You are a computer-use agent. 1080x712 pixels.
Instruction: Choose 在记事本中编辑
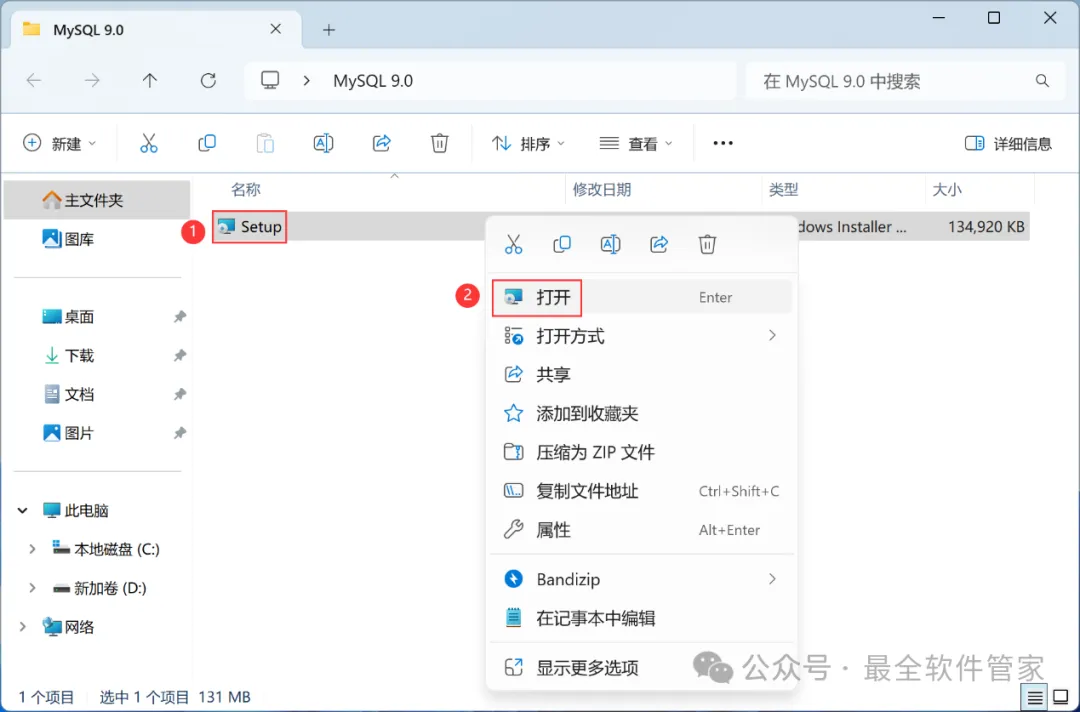pyautogui.click(x=642, y=618)
